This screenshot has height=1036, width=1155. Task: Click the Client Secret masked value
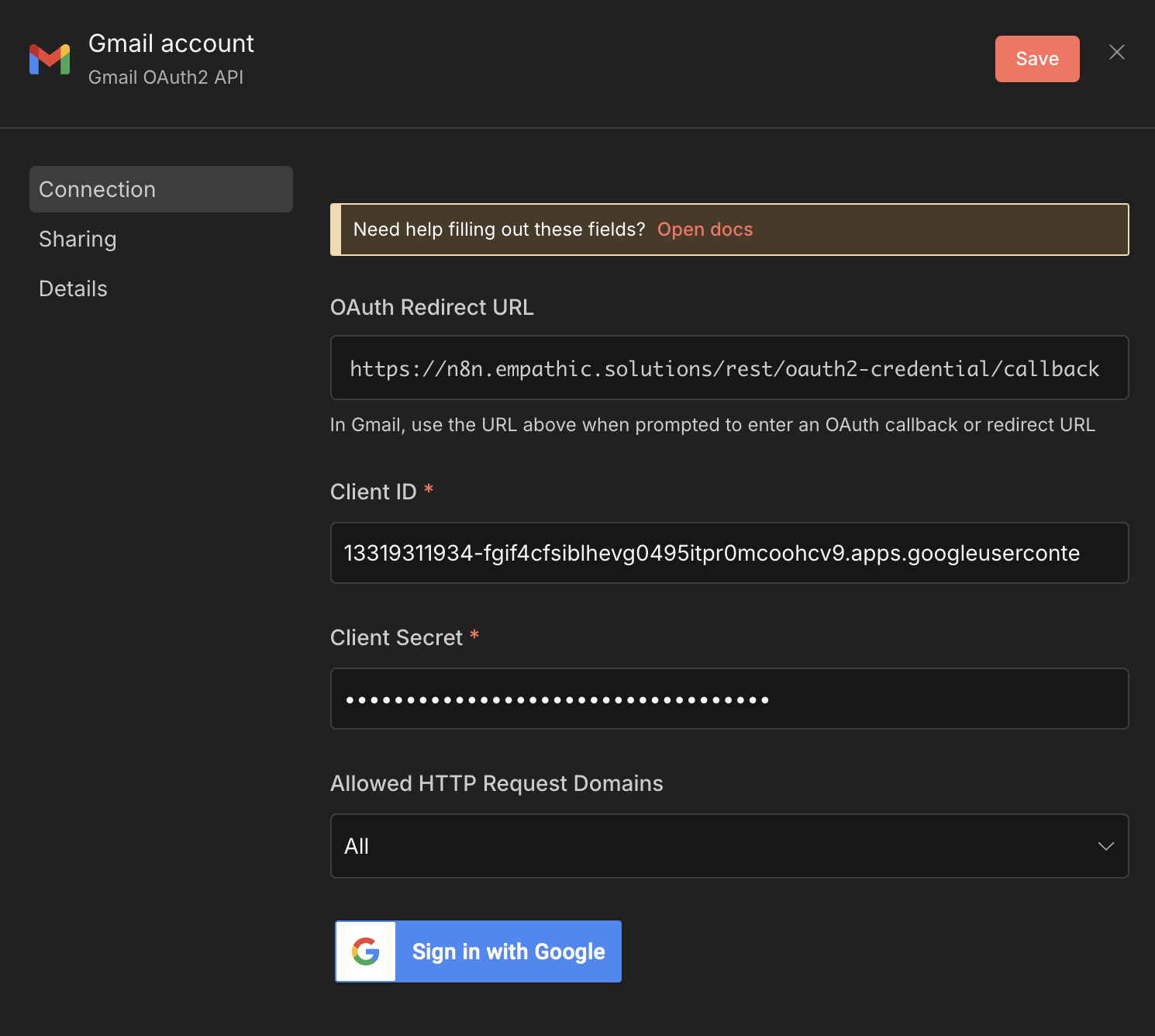[x=557, y=699]
